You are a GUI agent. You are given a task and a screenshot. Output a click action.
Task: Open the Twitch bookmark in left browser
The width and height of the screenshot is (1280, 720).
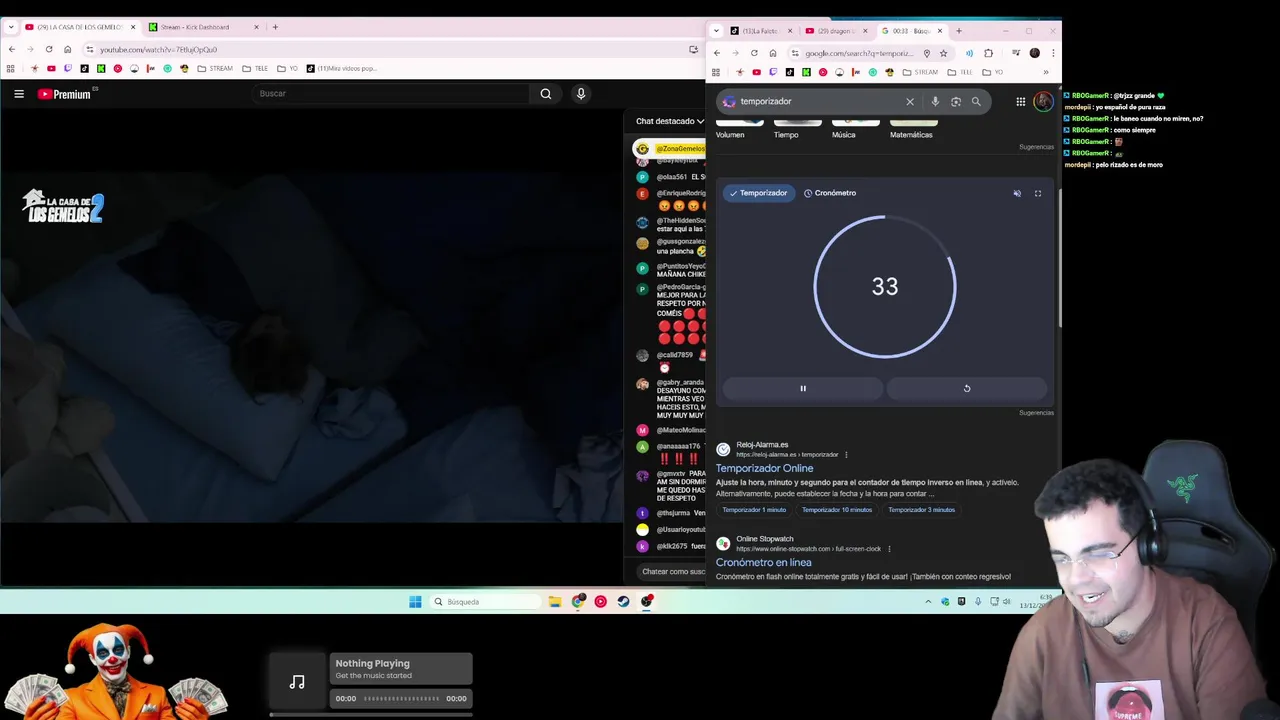tap(68, 69)
